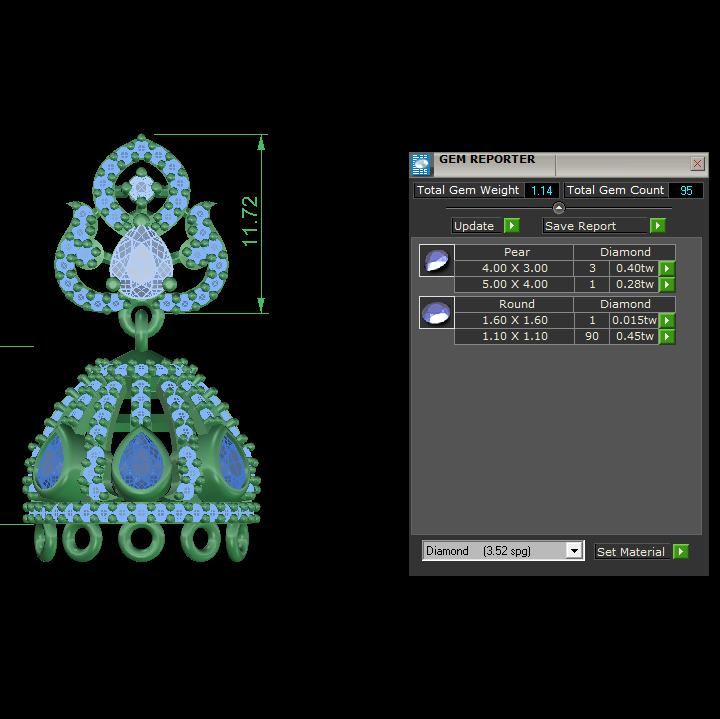Click the green arrow on the 5.00 X 4.00 row
Image resolution: width=720 pixels, height=719 pixels.
[667, 284]
